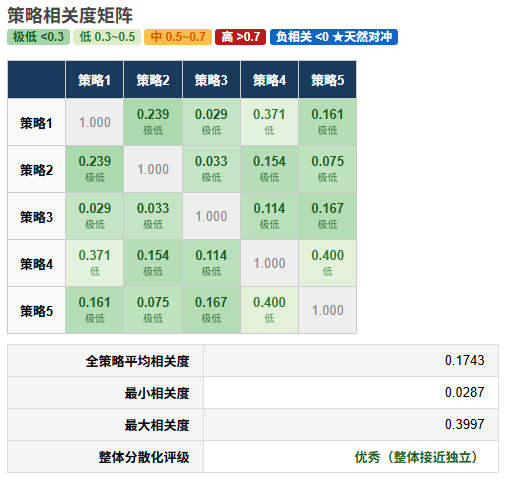Select the 策略4 row label

[x=36, y=263]
